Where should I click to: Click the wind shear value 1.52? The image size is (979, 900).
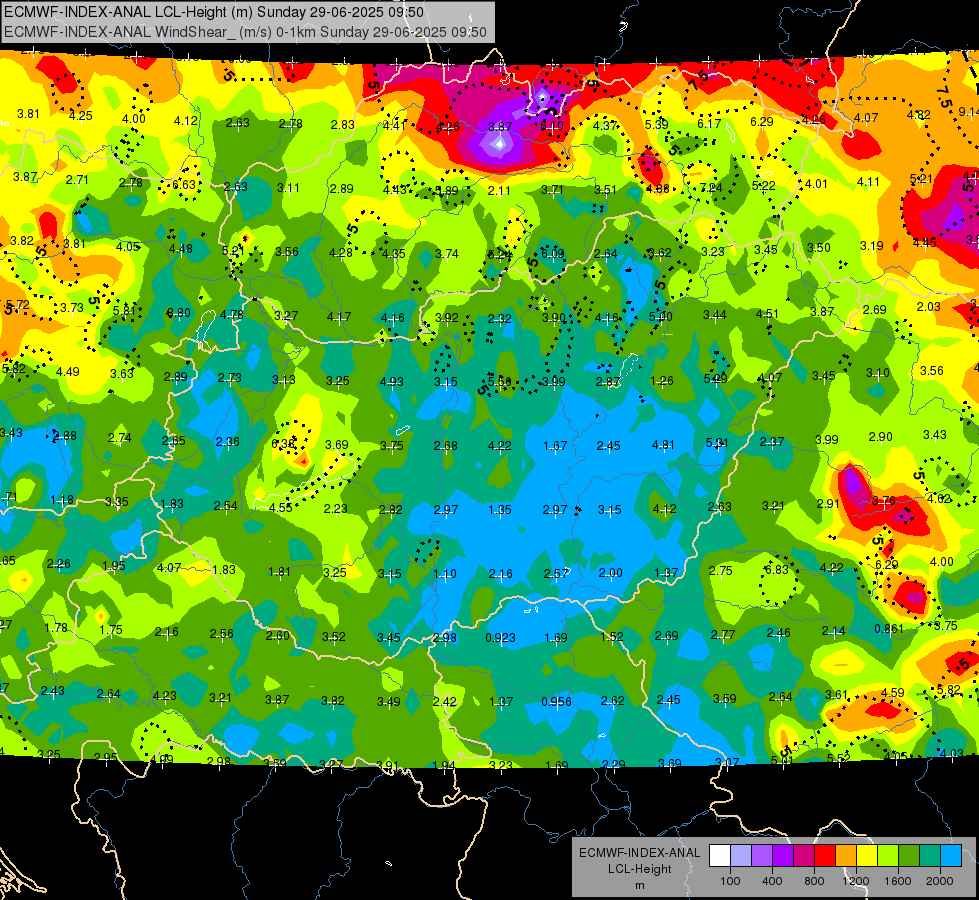(611, 636)
